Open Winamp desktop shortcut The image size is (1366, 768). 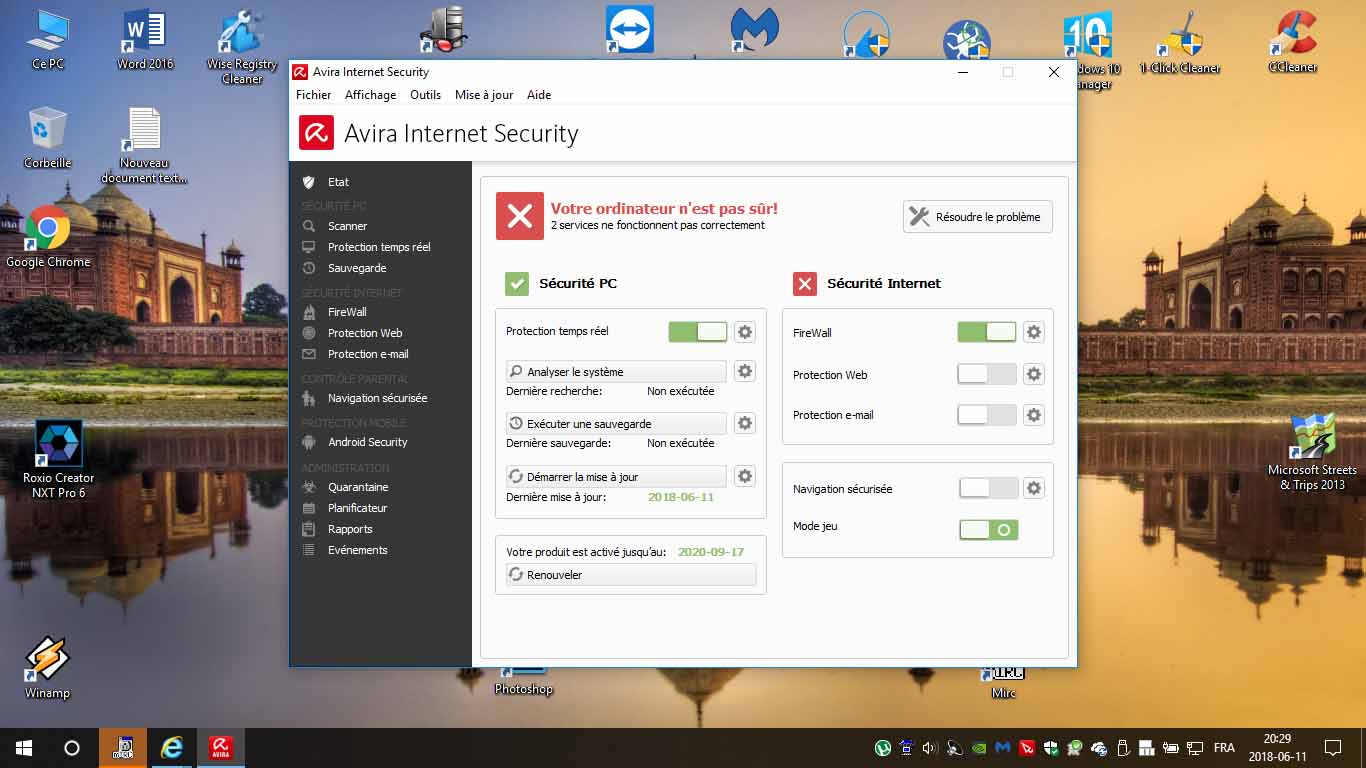[x=47, y=668]
